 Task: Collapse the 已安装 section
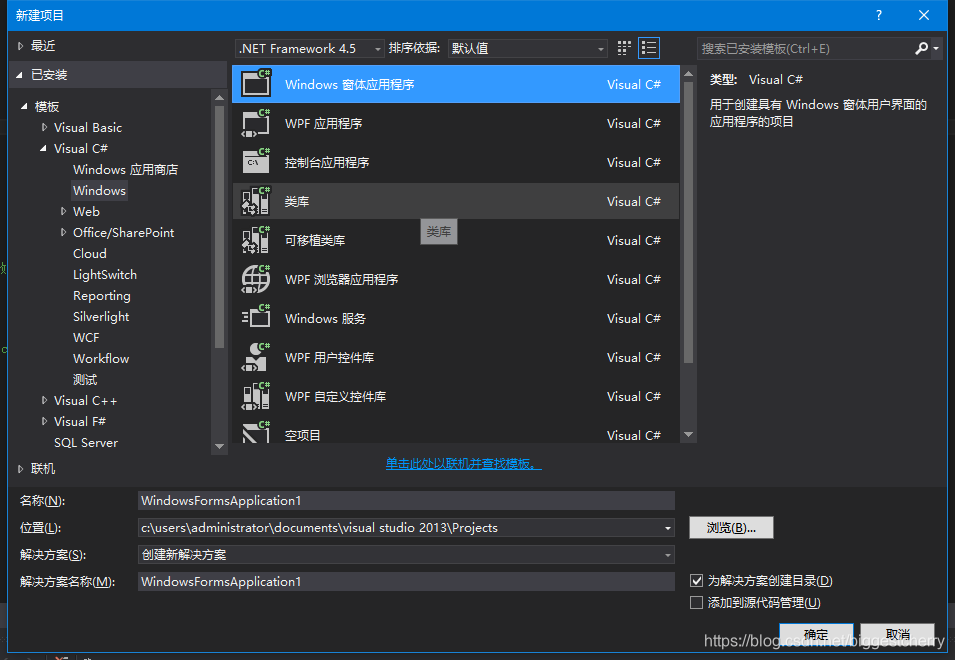click(x=19, y=75)
